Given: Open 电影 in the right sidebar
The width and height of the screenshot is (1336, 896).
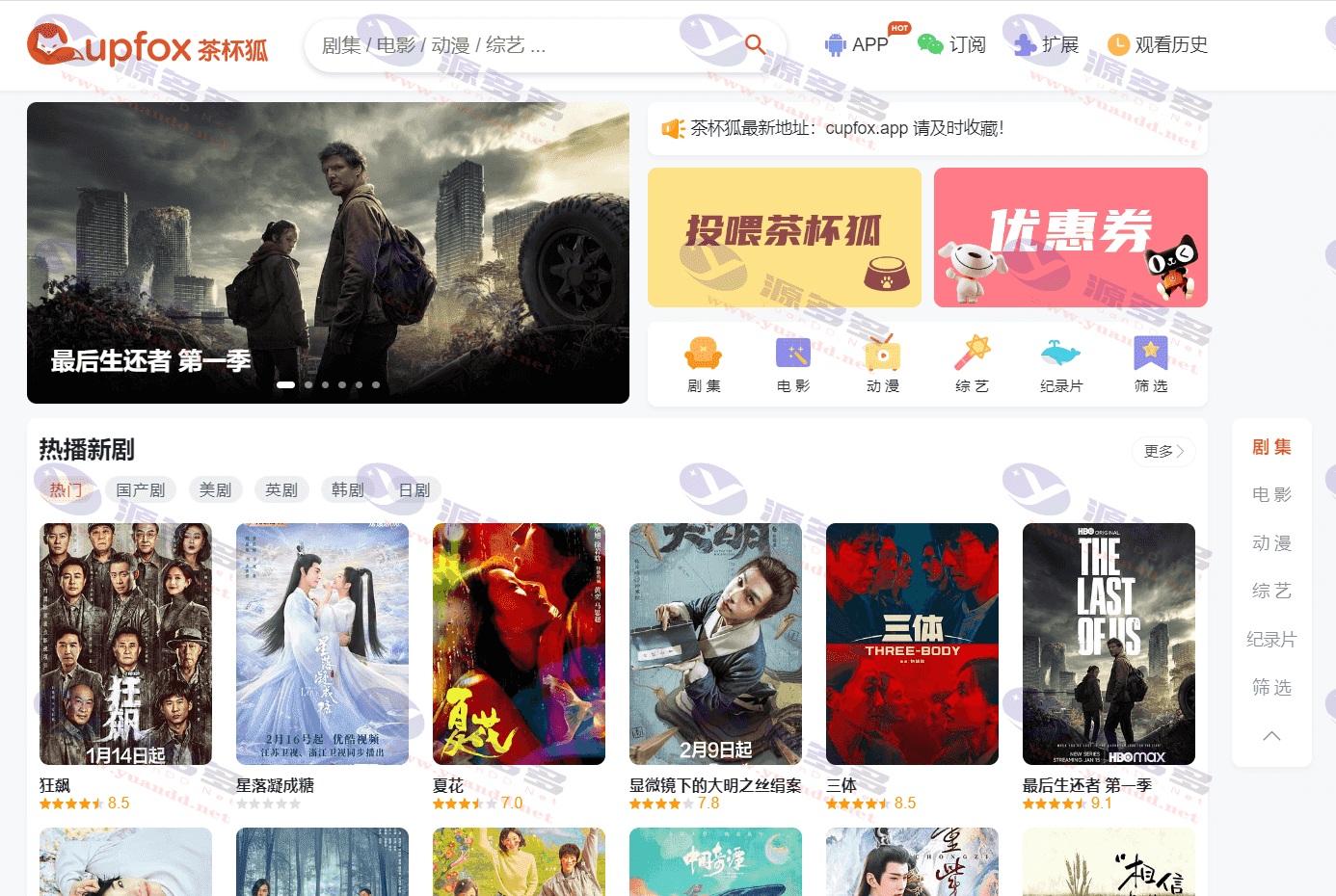Looking at the screenshot, I should coord(1271,495).
